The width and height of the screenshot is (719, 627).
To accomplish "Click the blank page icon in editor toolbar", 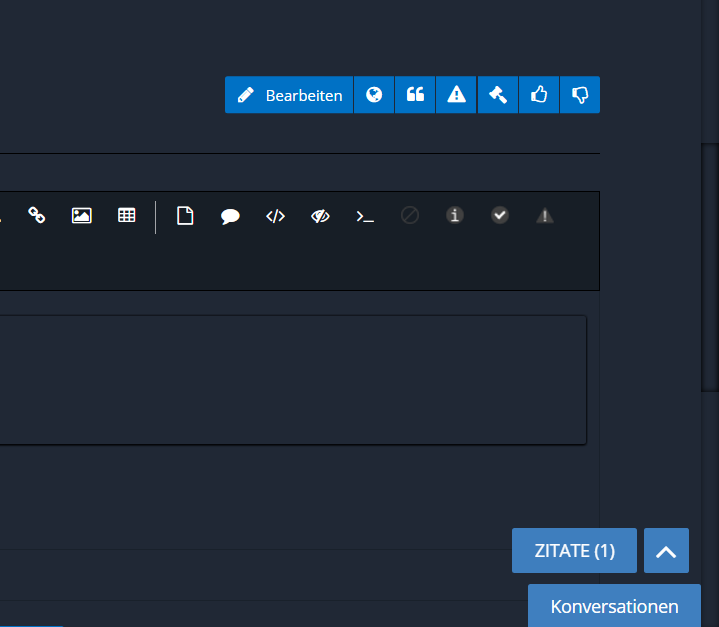I will [185, 216].
